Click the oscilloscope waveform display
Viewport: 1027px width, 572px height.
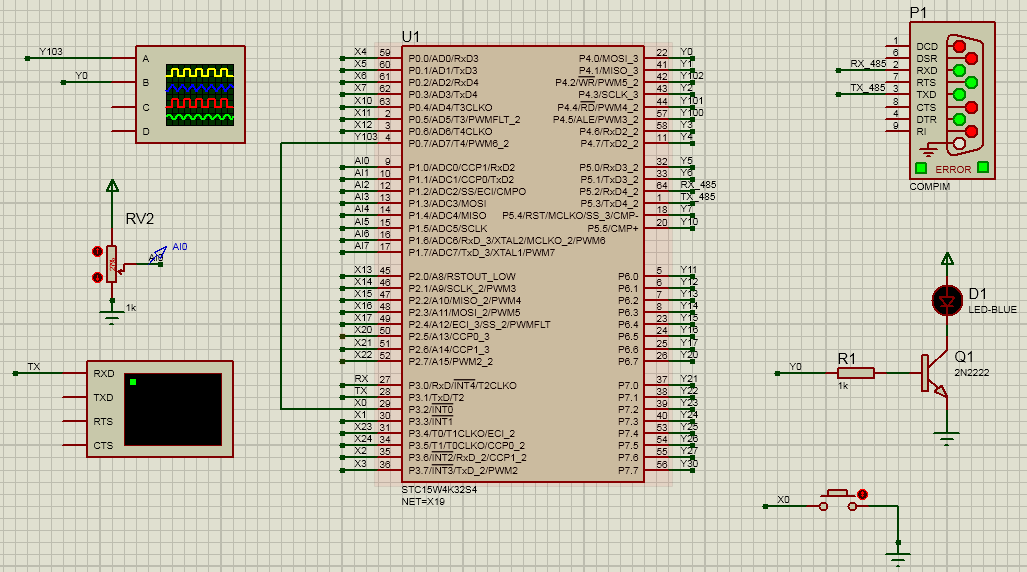pyautogui.click(x=200, y=95)
